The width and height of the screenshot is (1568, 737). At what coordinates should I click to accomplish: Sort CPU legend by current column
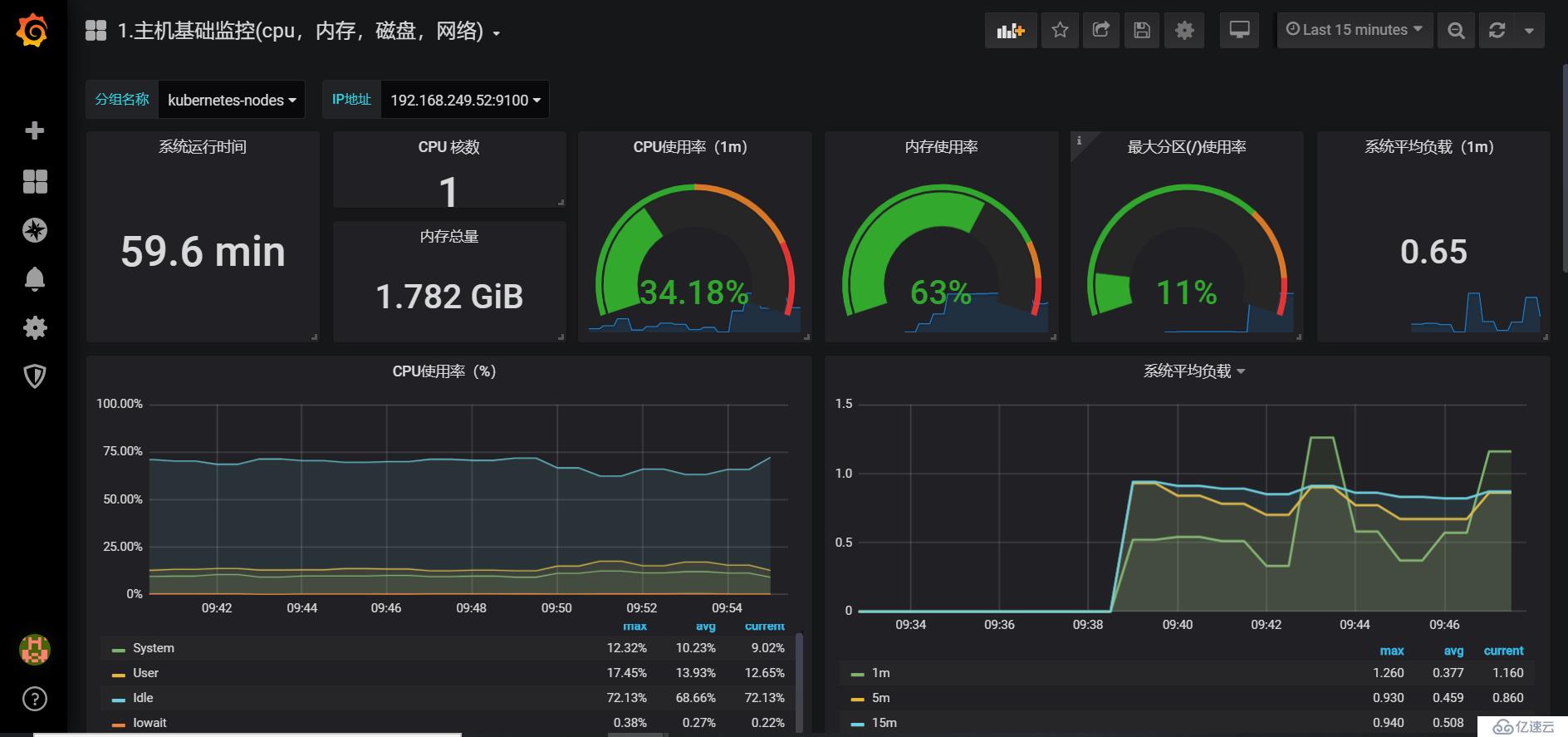click(x=764, y=626)
